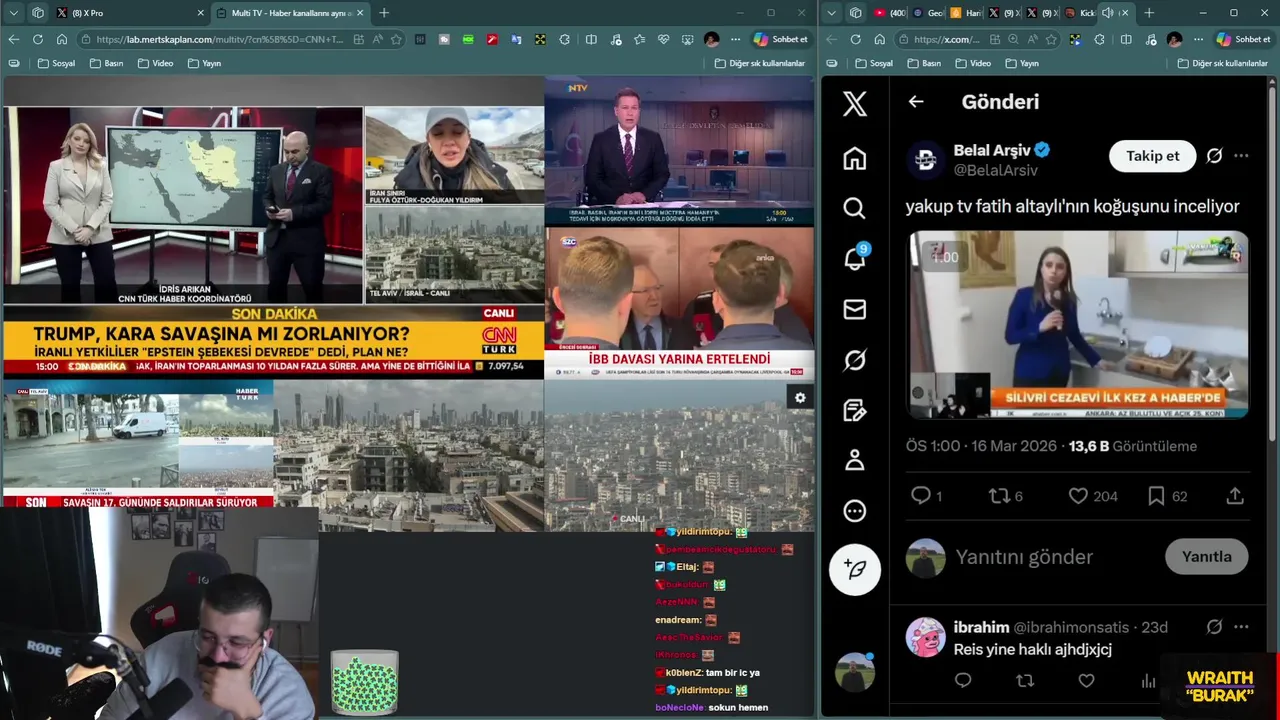Open X profile person icon

[854, 460]
